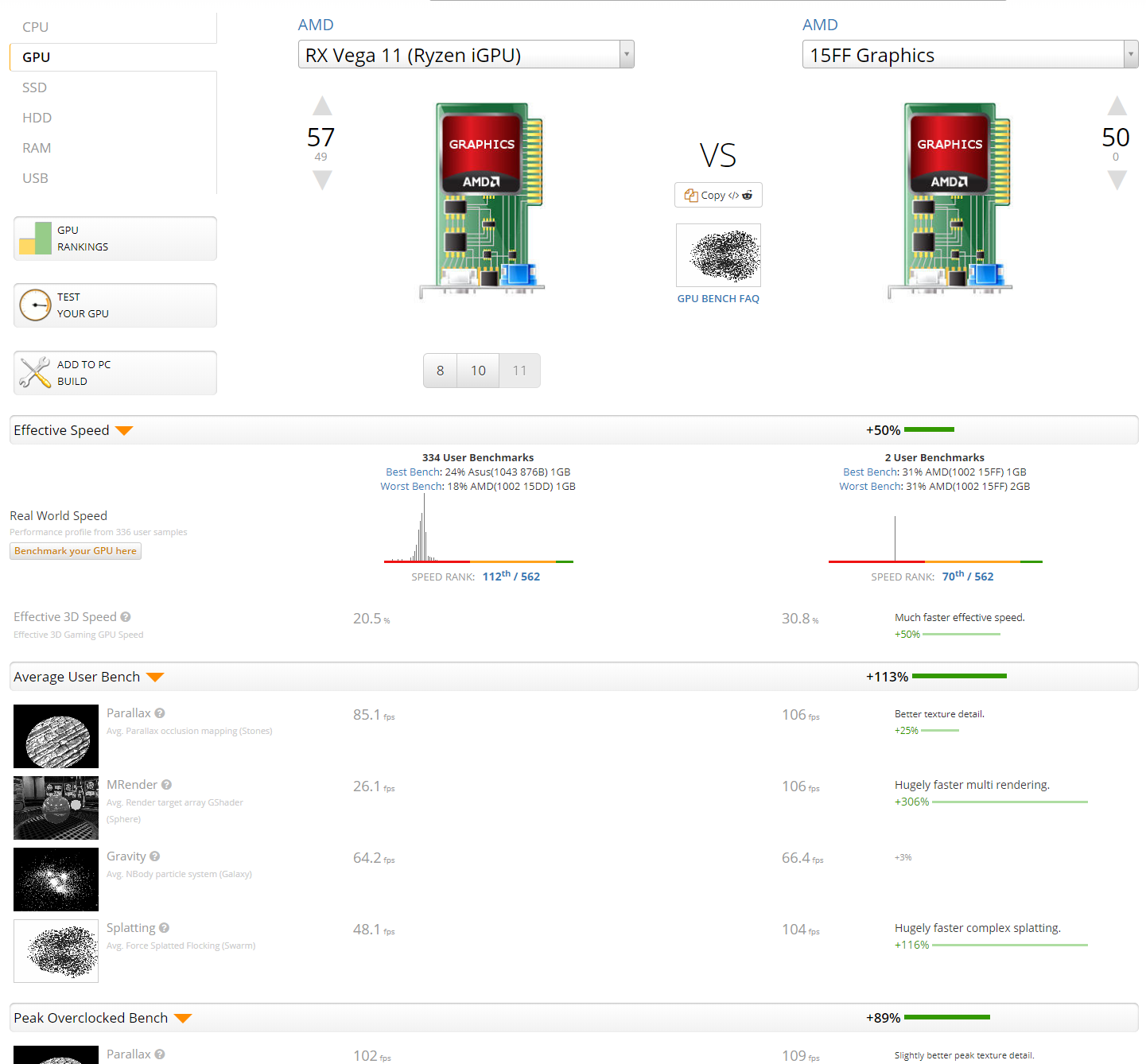This screenshot has height=1064, width=1146.
Task: Click the '2 User Benchmarks' heading
Action: [934, 458]
